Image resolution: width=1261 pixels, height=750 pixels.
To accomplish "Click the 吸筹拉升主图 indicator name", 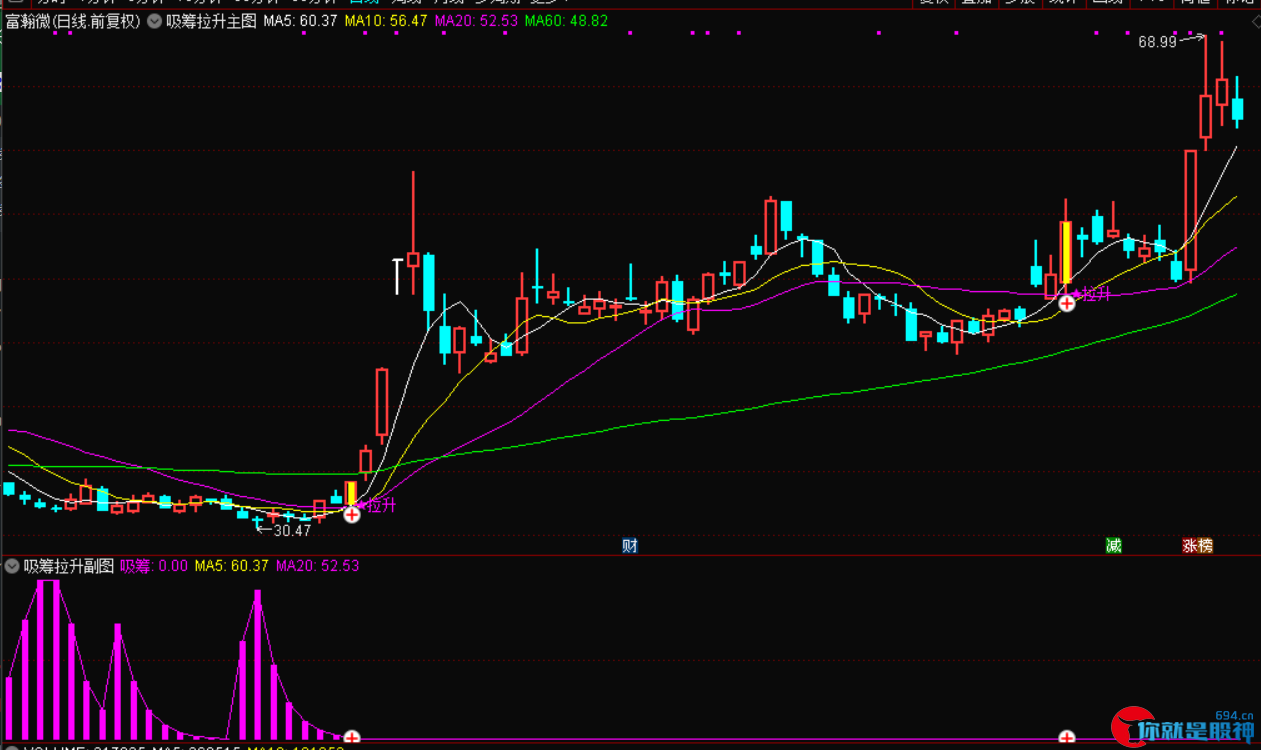I will 211,20.
